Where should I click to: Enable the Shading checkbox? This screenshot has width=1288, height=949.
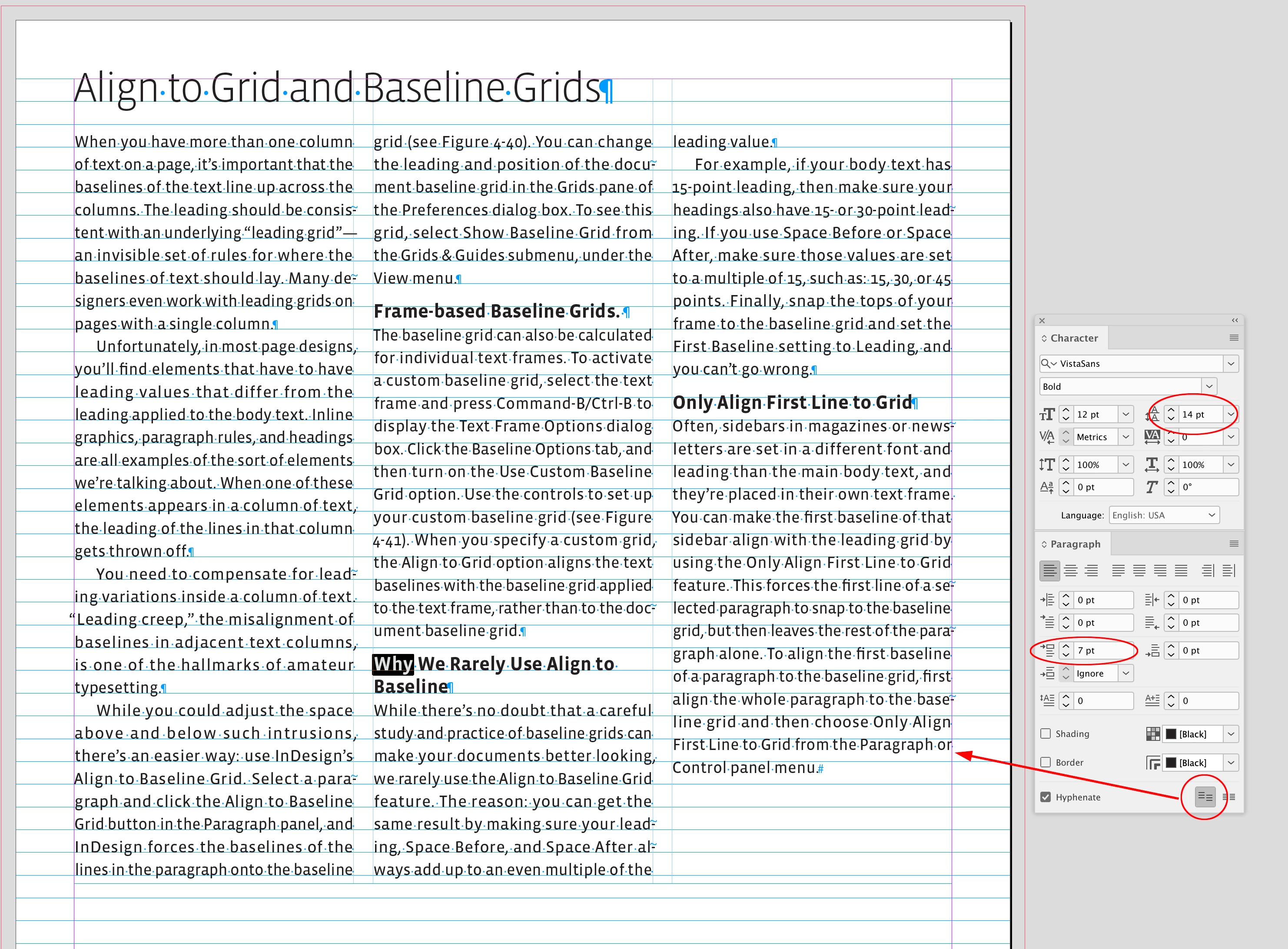click(1046, 733)
